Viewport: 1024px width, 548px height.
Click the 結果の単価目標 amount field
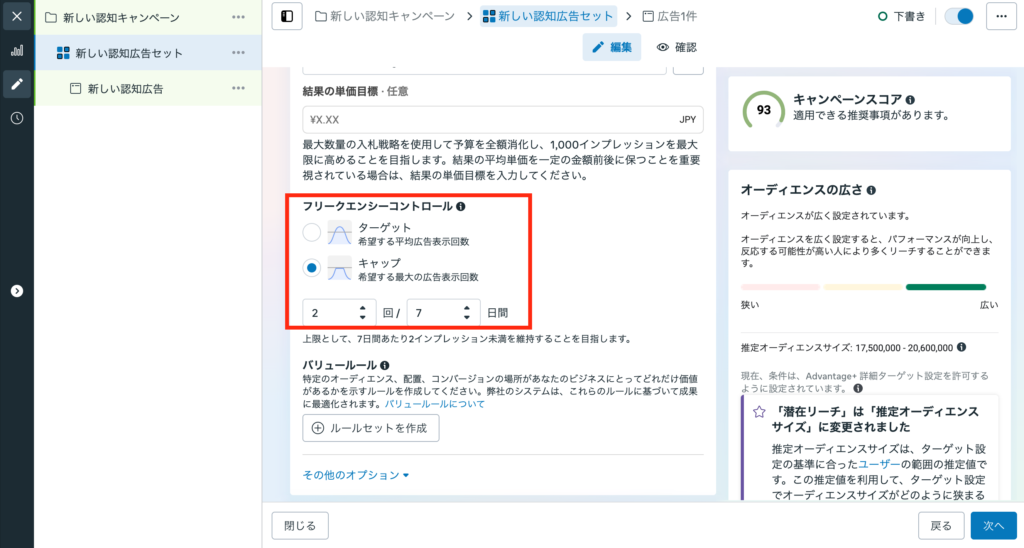point(503,120)
